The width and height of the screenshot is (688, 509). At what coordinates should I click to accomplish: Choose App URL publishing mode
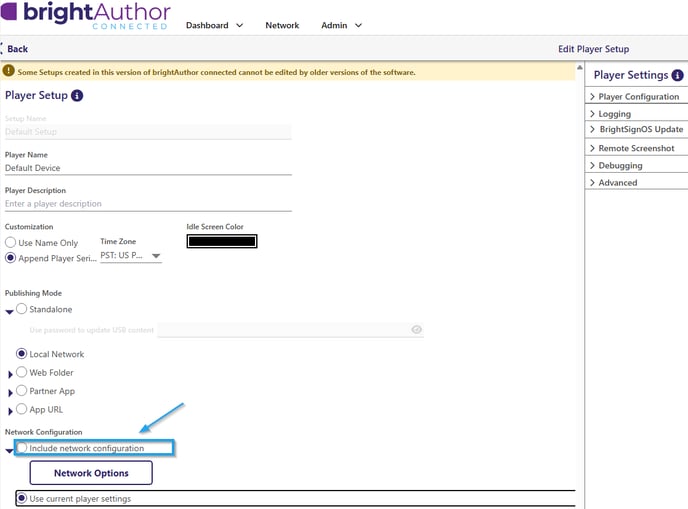(22, 409)
